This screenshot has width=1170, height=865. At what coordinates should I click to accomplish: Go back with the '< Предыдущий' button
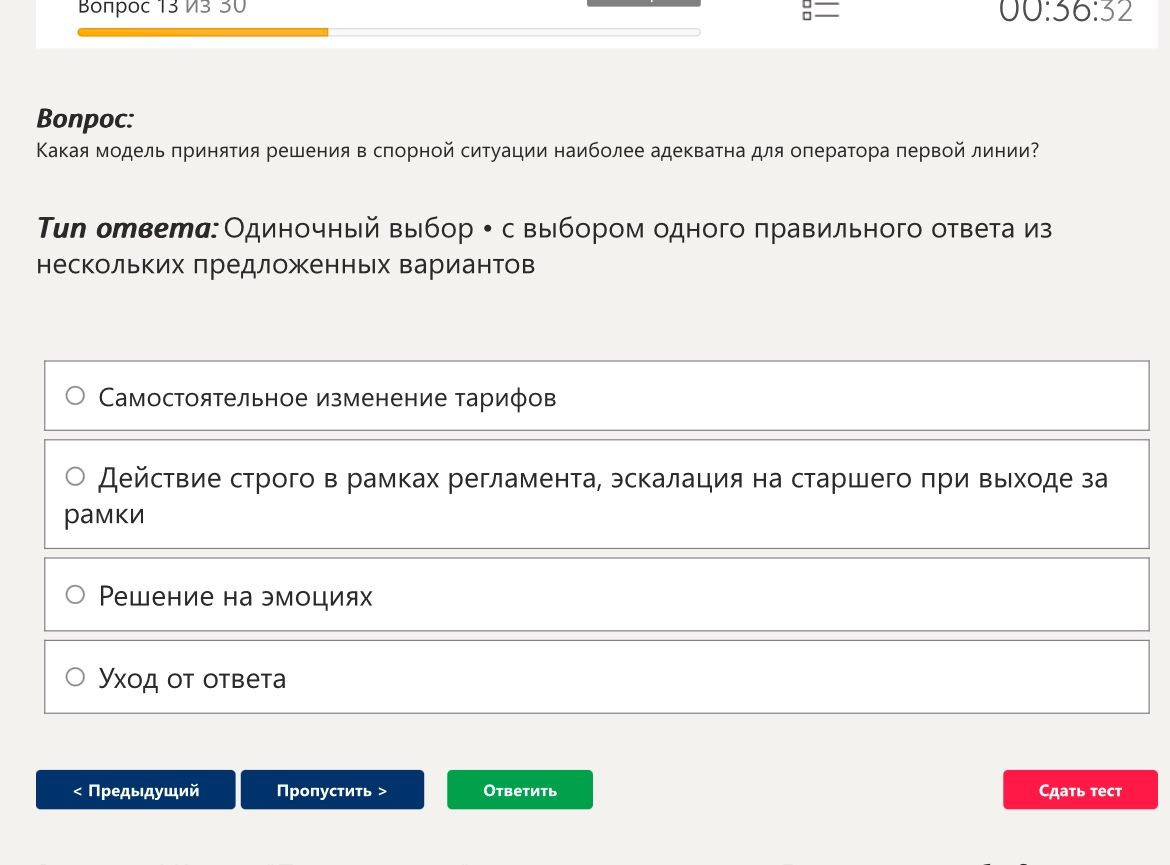136,790
